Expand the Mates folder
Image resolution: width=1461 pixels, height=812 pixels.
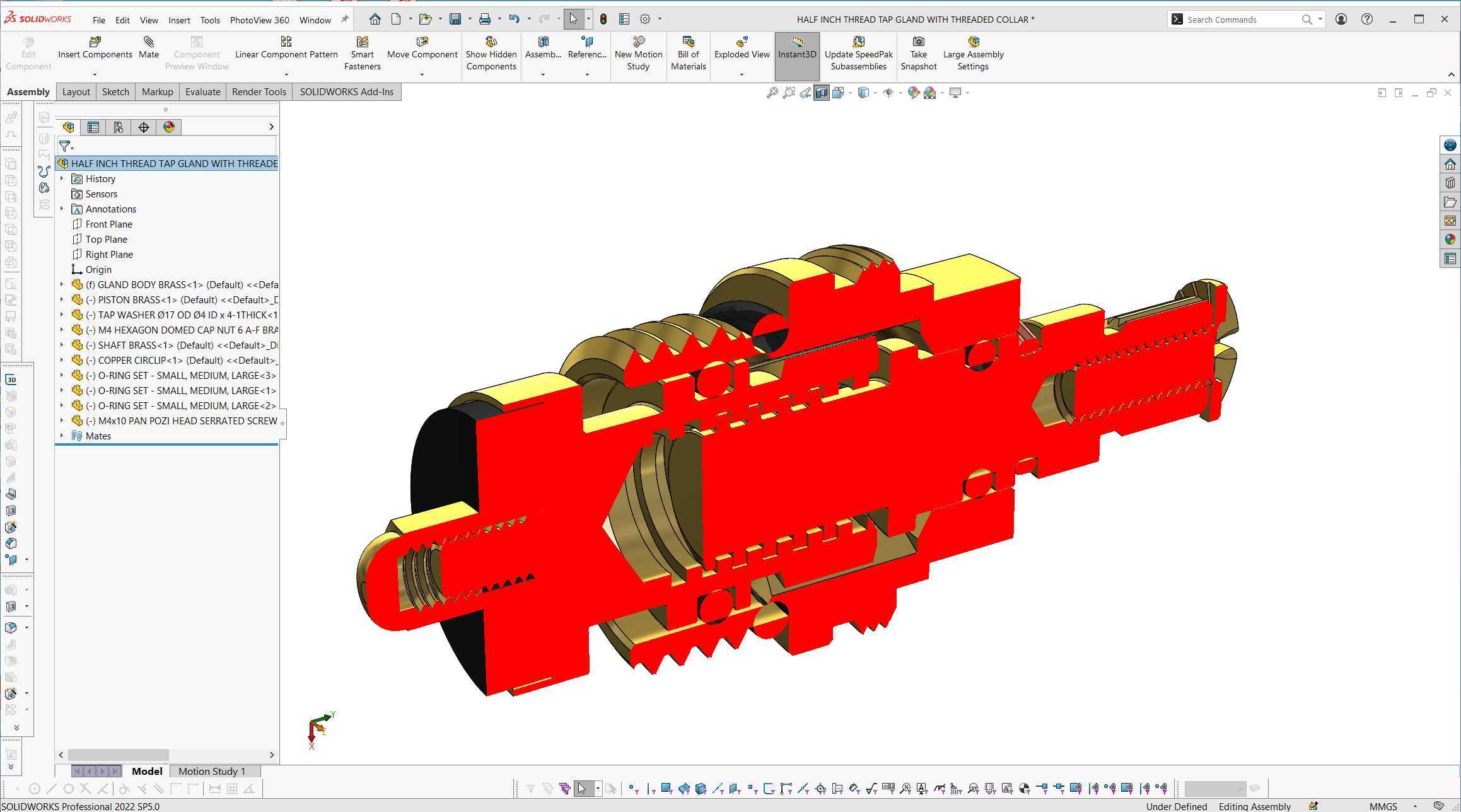click(x=62, y=436)
